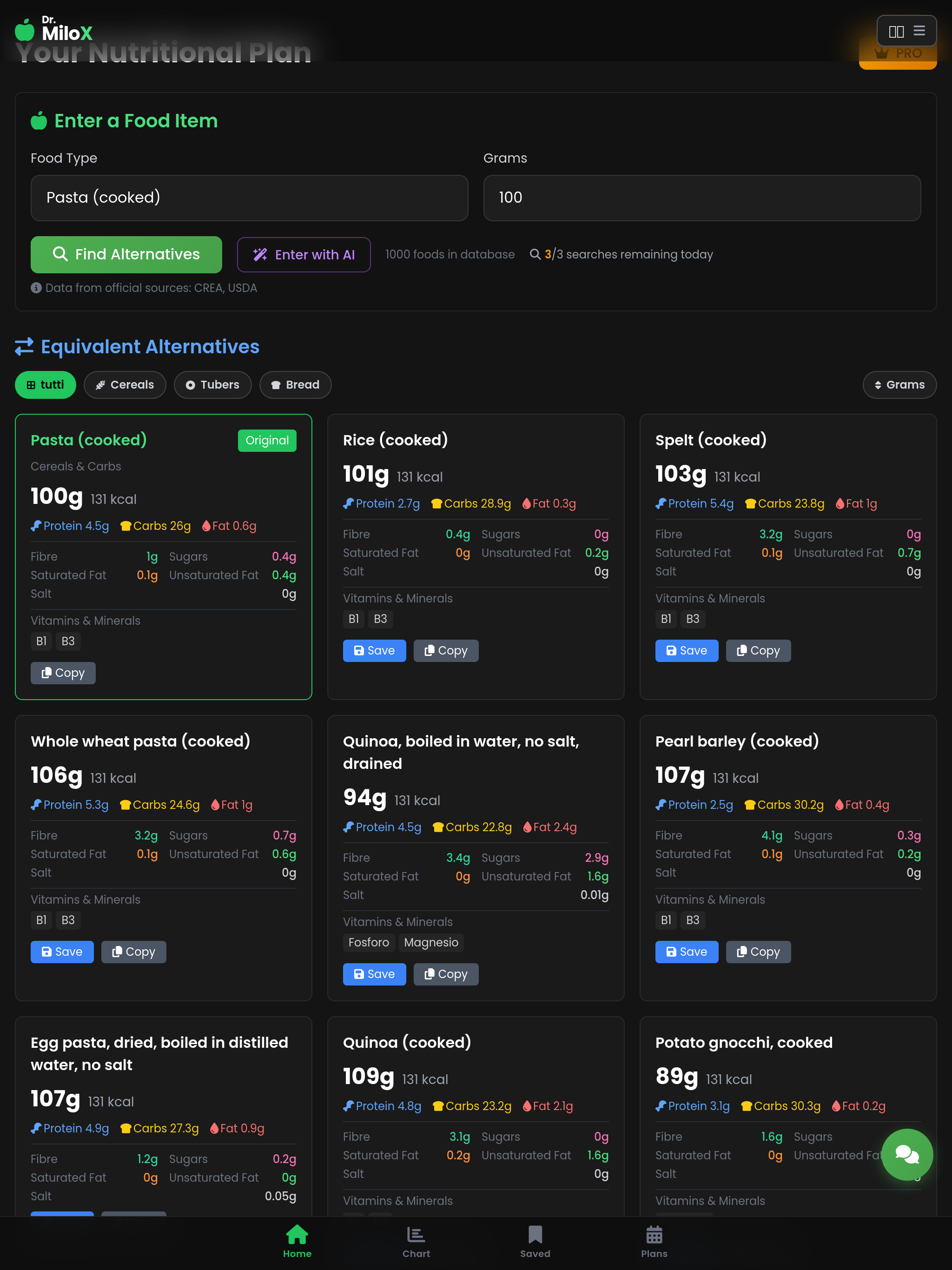Click the Enter with AI button
The height and width of the screenshot is (1270, 952).
[304, 254]
